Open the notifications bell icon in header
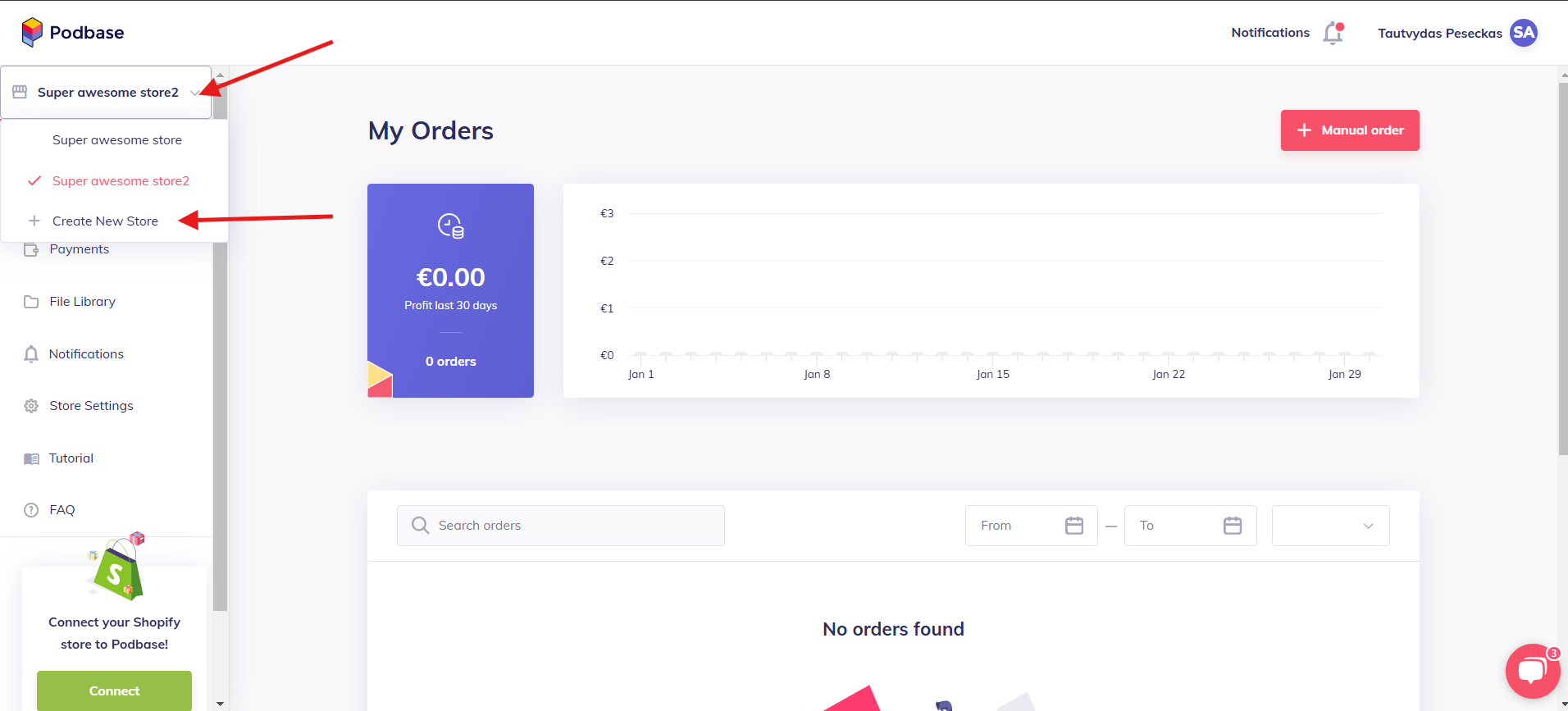The width and height of the screenshot is (1568, 711). pos(1333,33)
